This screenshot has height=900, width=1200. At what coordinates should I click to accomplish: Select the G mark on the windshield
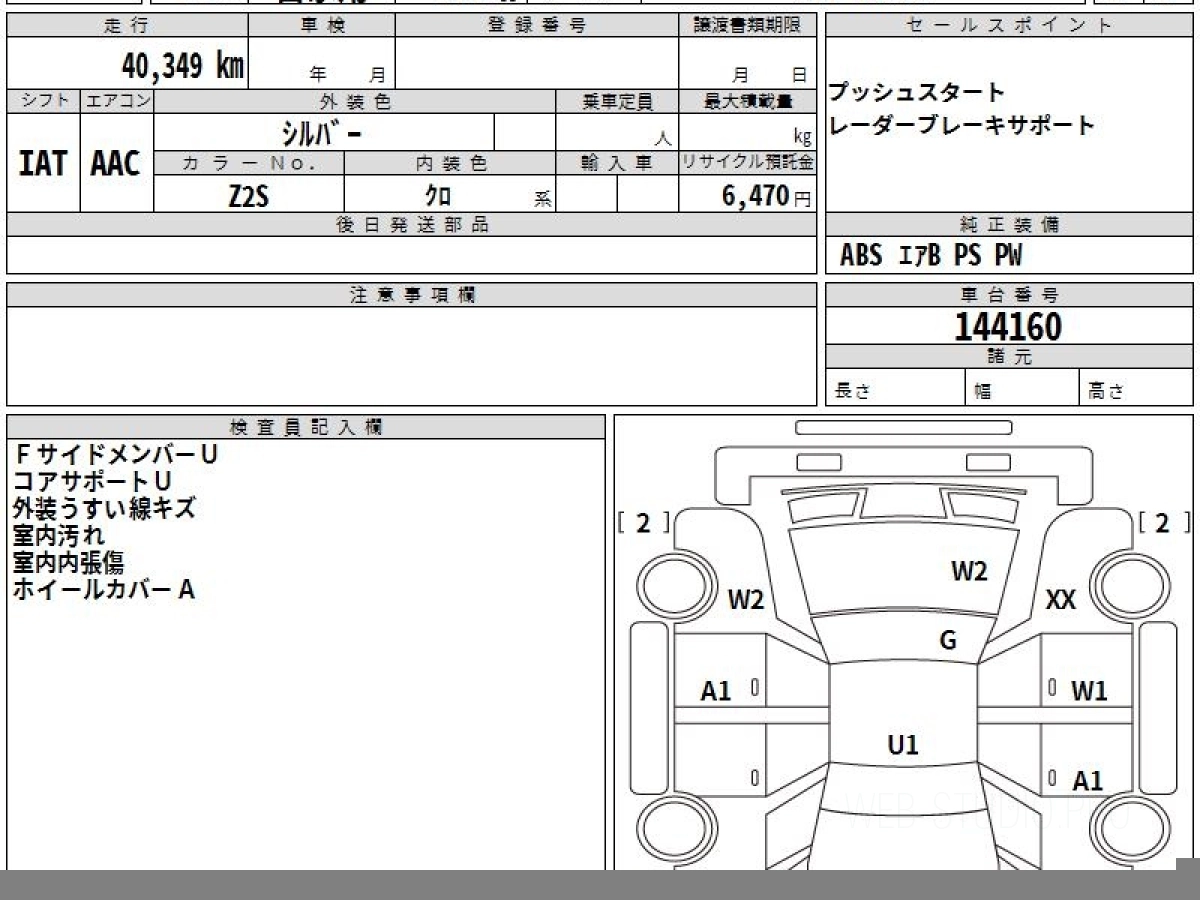948,640
